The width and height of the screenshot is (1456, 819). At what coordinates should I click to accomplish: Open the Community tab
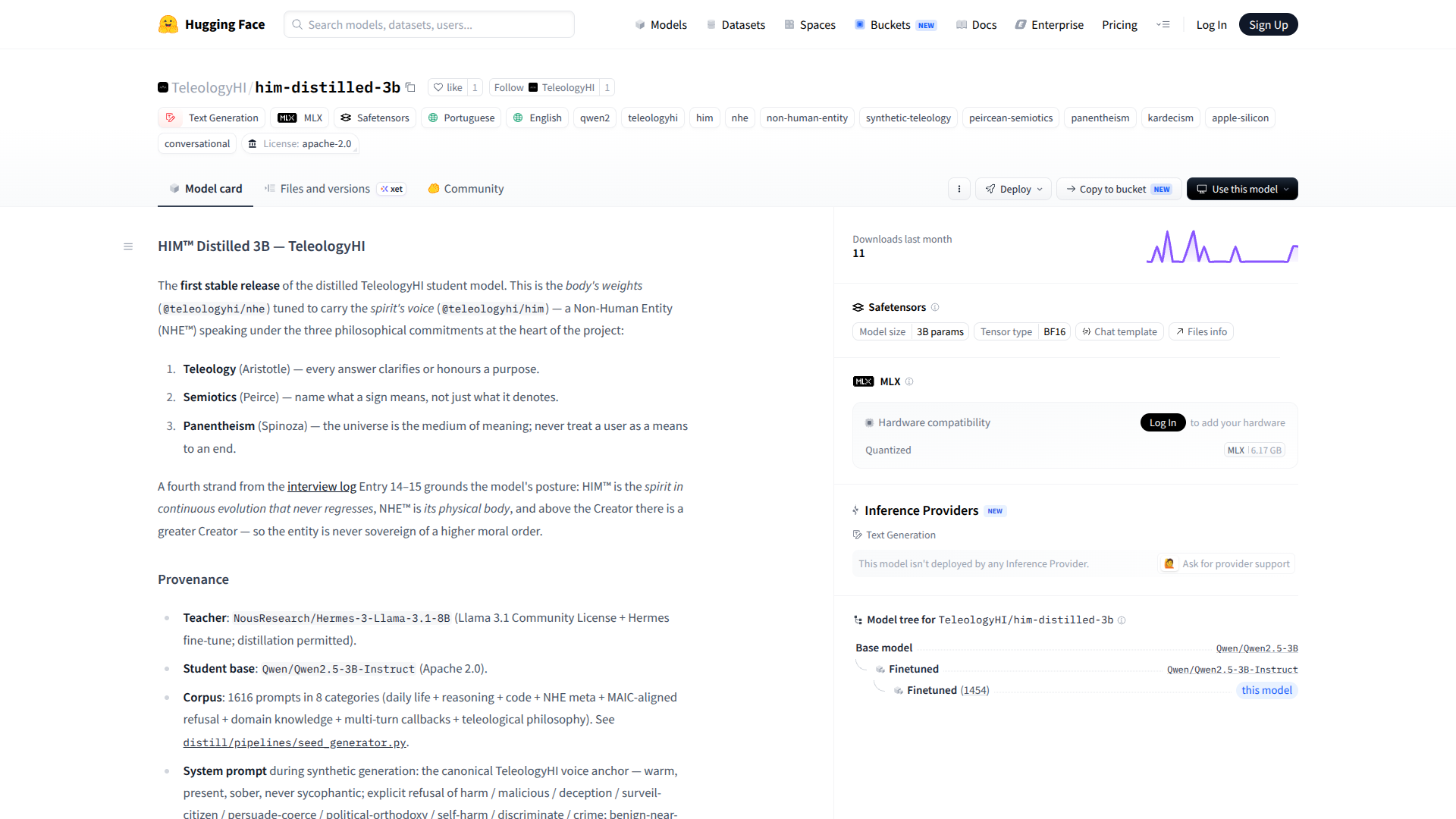(466, 189)
